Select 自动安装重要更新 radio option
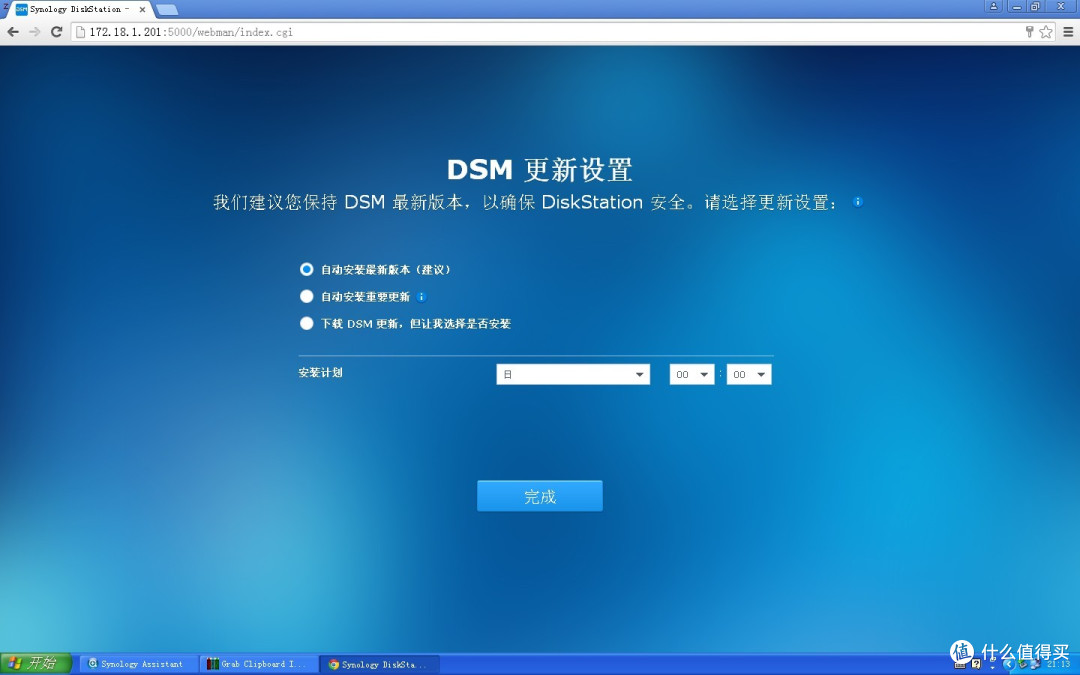The image size is (1080, 675). tap(307, 296)
